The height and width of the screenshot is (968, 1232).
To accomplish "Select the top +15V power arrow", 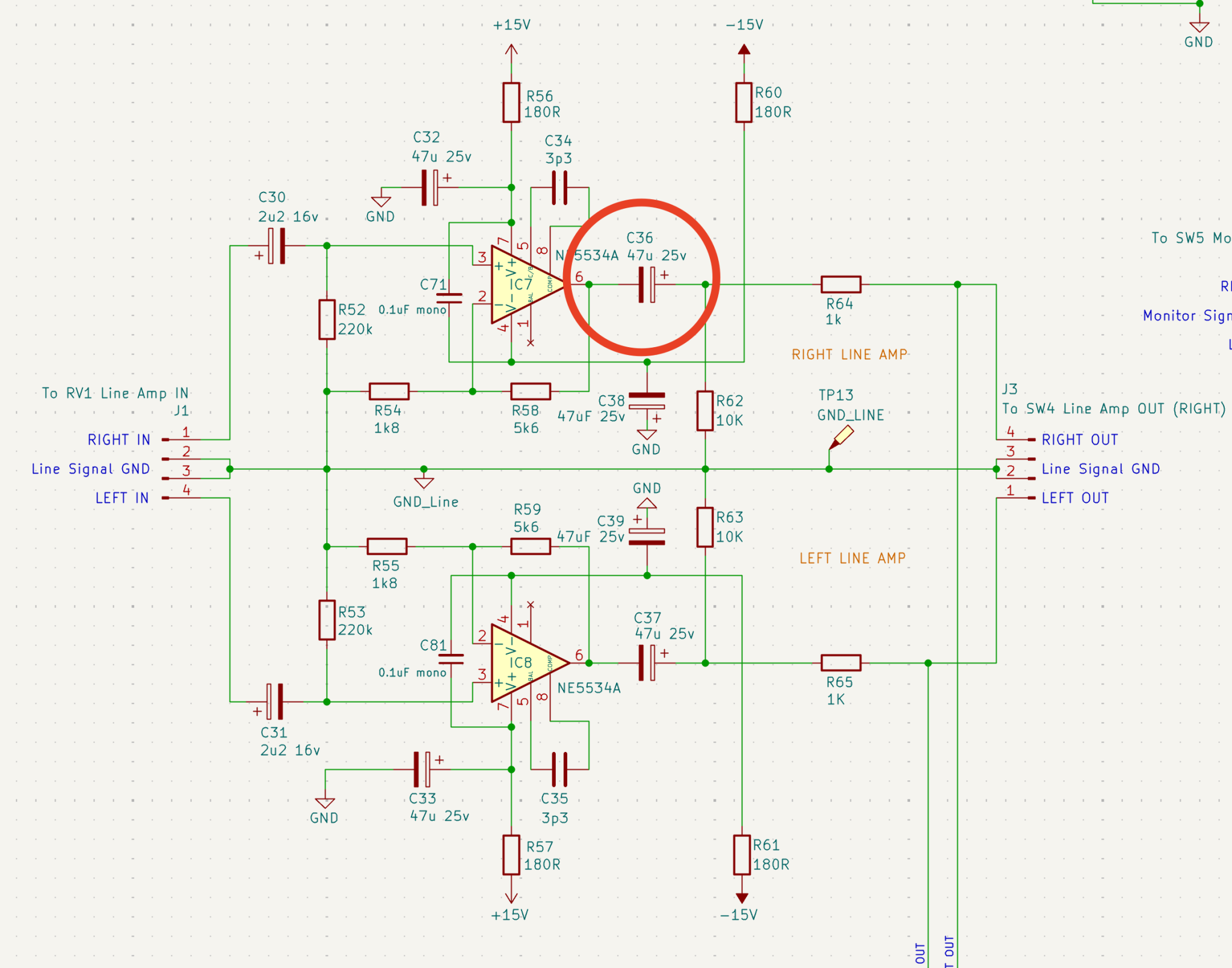I will click(x=511, y=54).
